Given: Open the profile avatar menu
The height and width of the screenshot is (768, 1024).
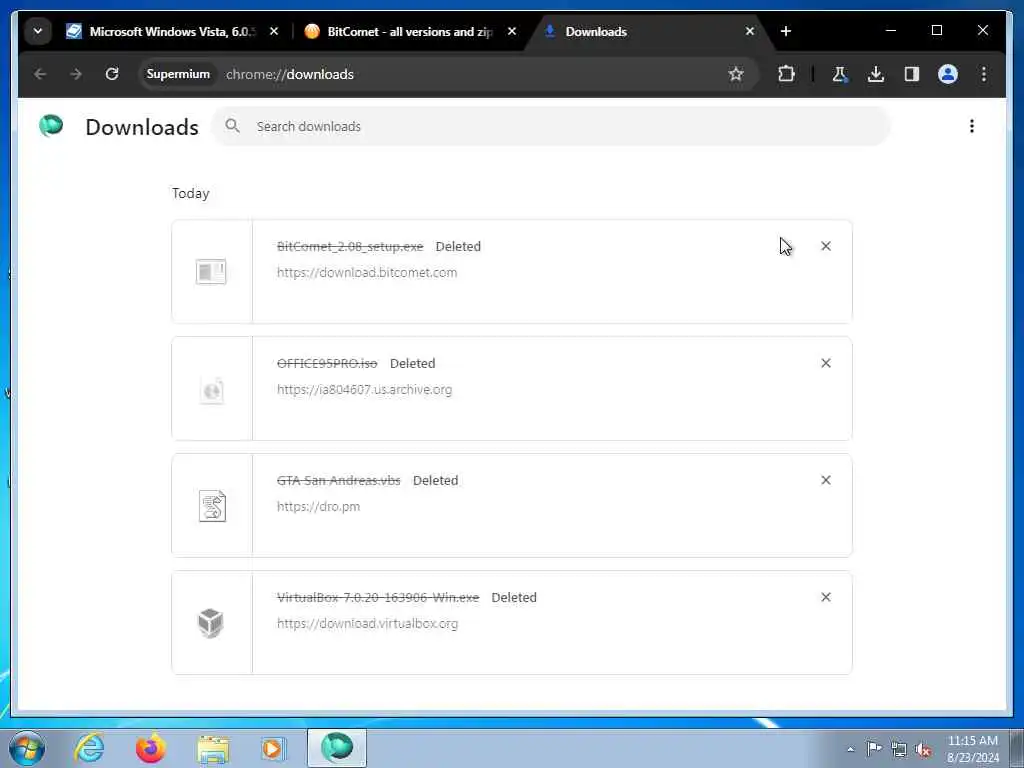Looking at the screenshot, I should pyautogui.click(x=948, y=74).
